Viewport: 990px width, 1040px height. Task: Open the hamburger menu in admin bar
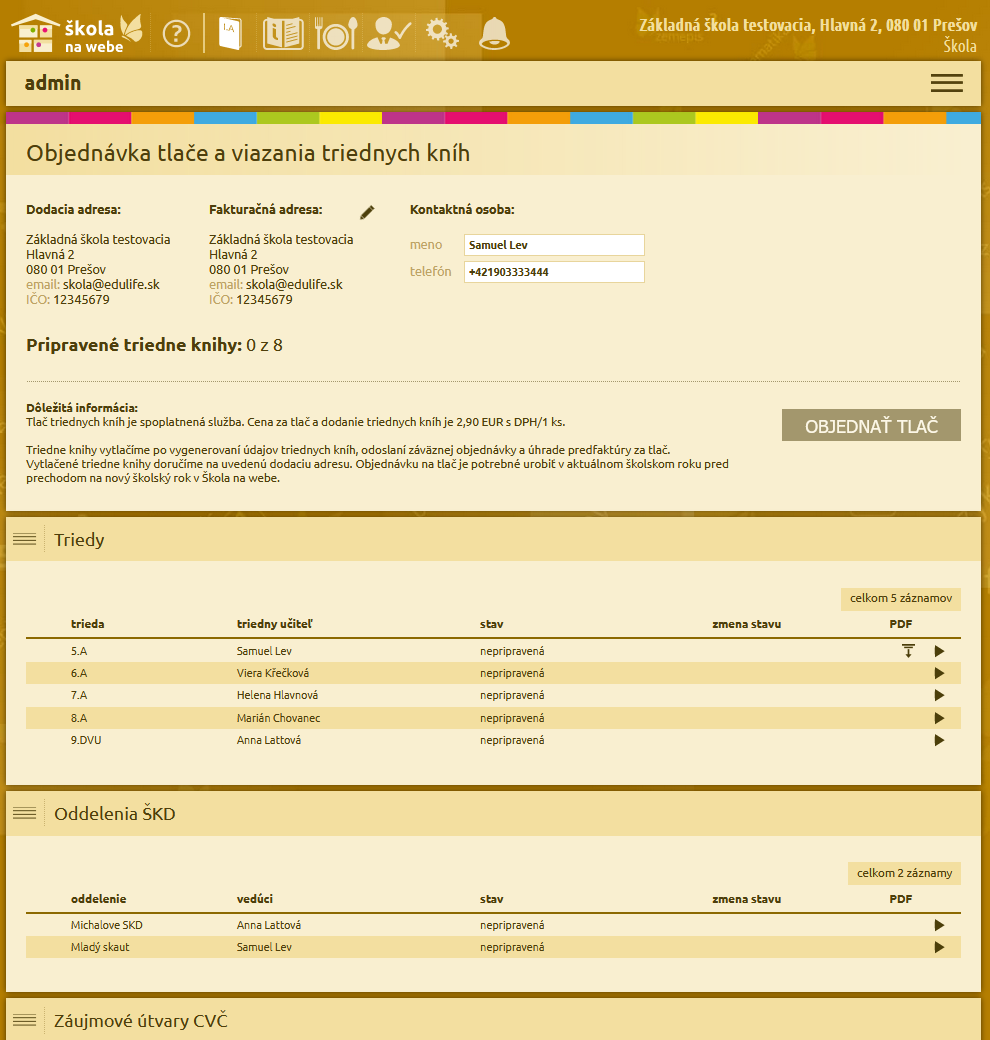click(x=946, y=83)
